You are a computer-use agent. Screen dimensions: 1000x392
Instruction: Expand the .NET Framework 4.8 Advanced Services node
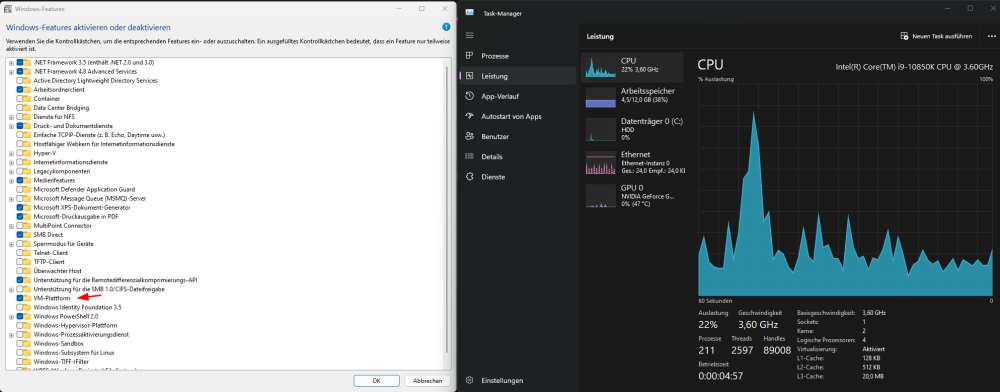pyautogui.click(x=11, y=71)
